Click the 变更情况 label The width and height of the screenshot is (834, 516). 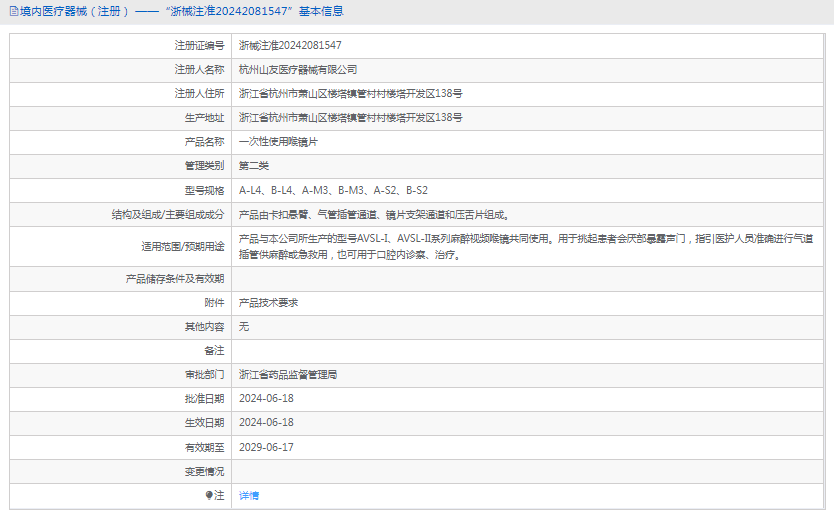[204, 472]
